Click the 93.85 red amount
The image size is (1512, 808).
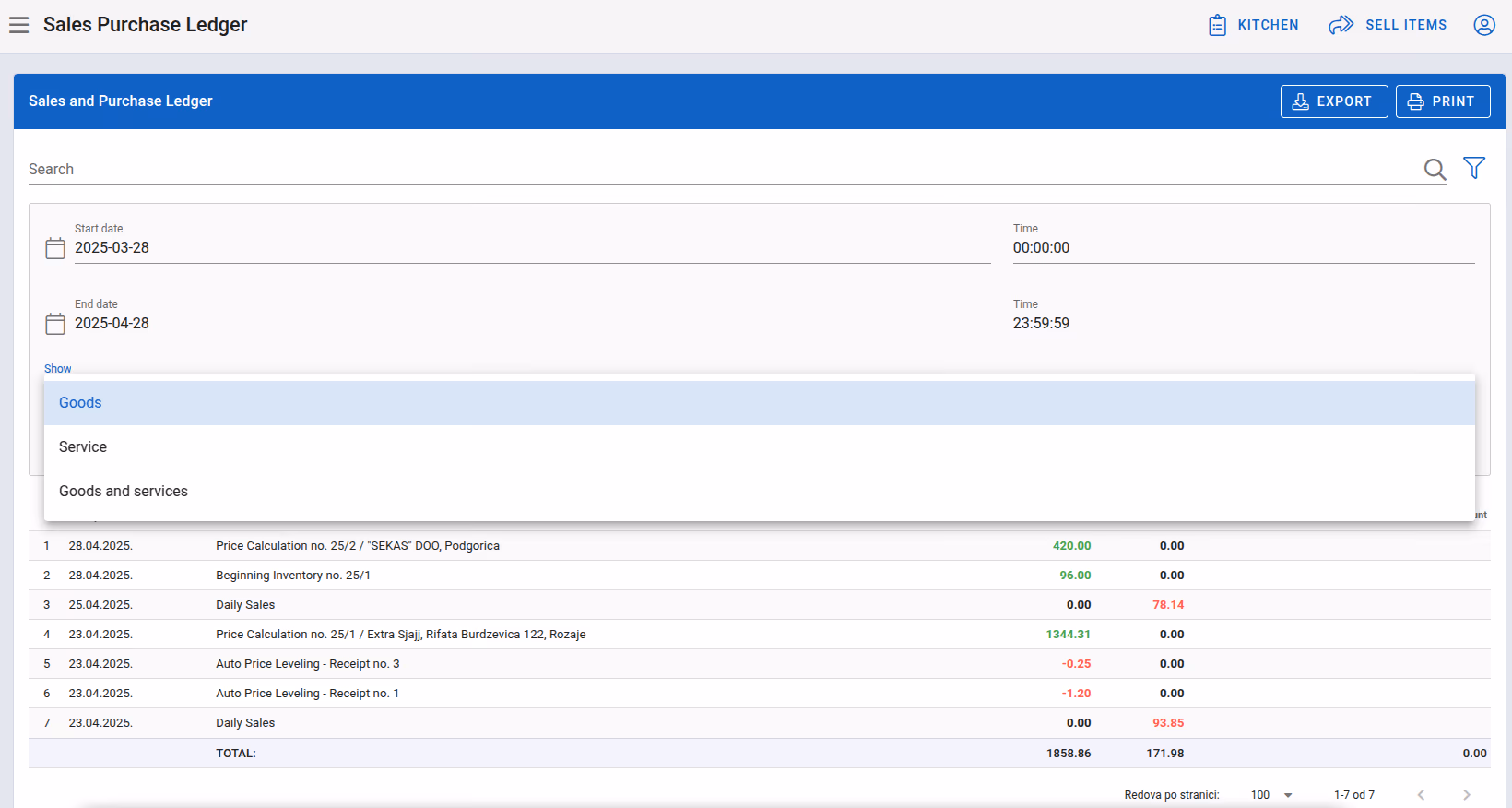(x=1168, y=723)
